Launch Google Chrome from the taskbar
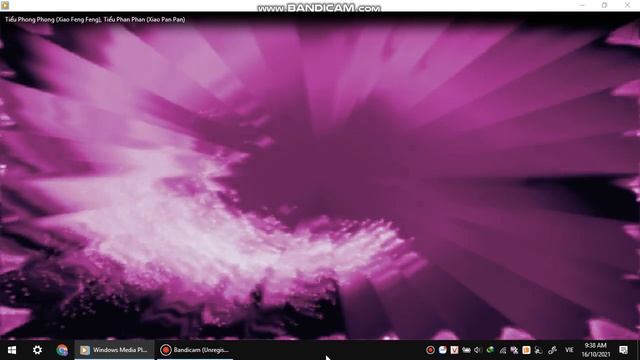The image size is (640, 360). point(62,350)
